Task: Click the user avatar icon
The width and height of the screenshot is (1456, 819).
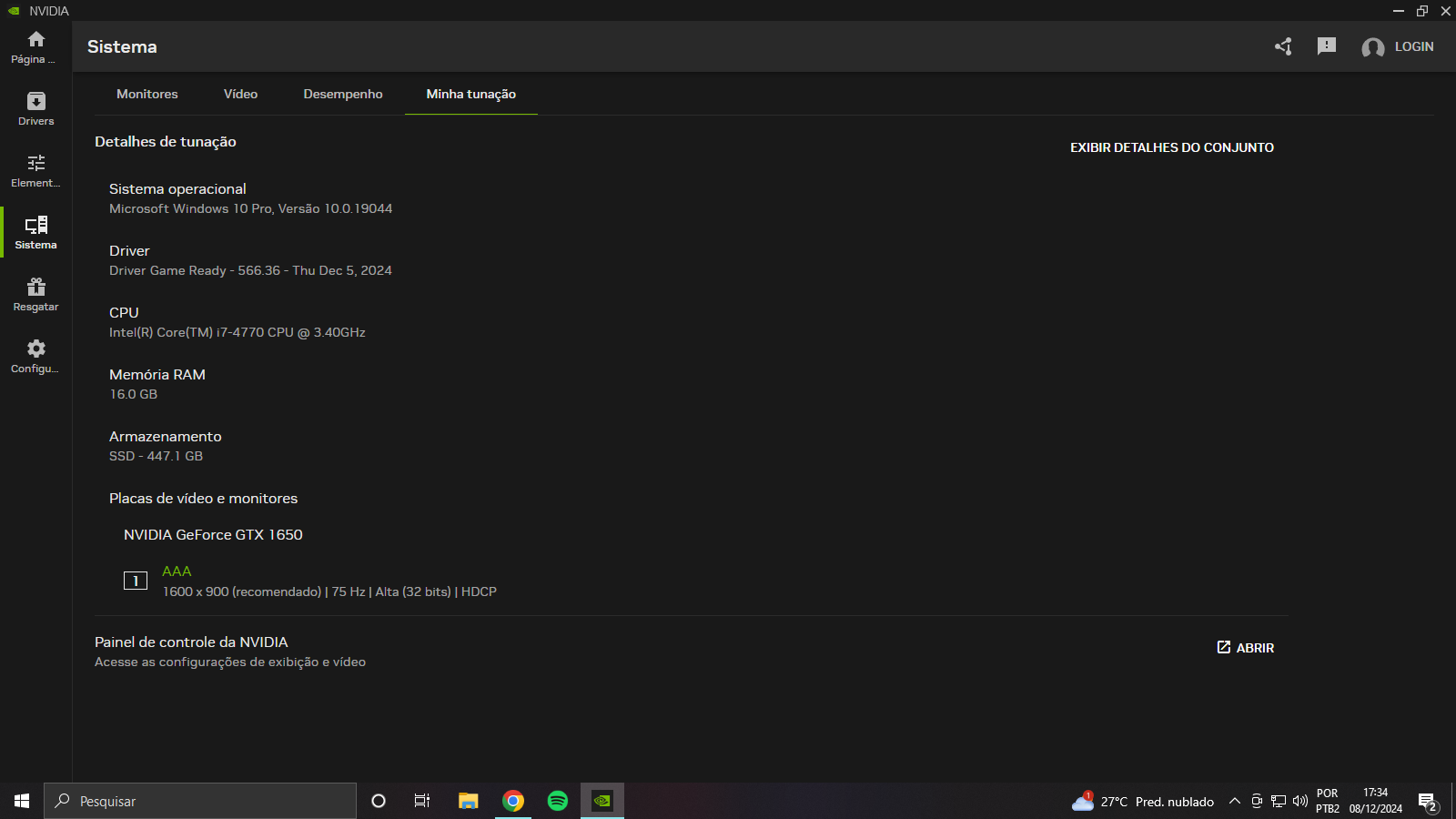Action: 1372,47
